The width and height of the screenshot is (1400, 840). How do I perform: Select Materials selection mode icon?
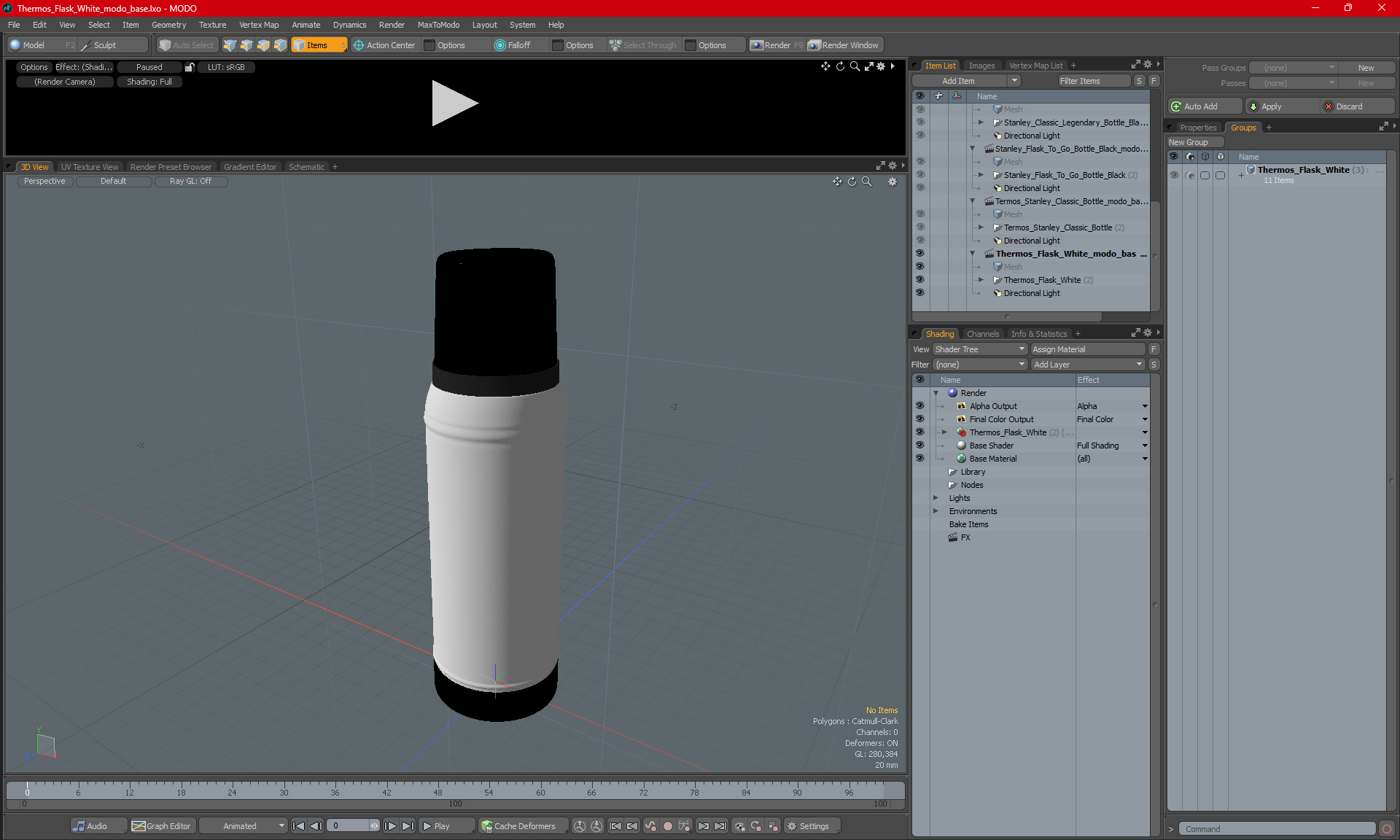coord(280,45)
